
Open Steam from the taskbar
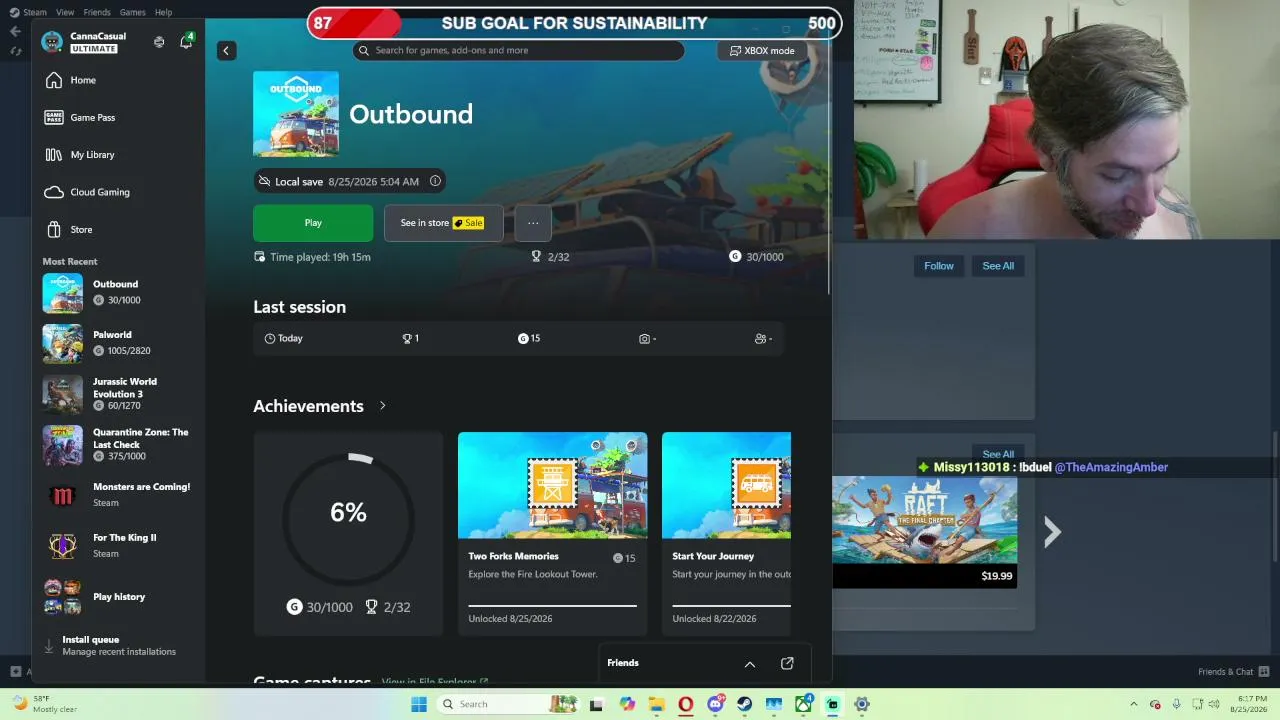[x=745, y=704]
